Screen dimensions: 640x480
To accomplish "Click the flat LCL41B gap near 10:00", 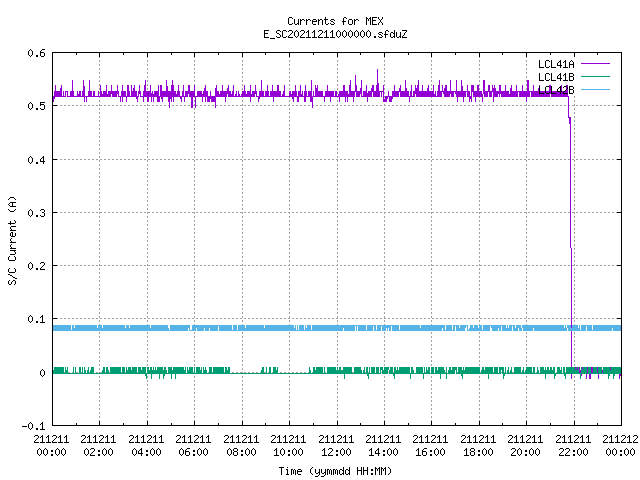I will [293, 372].
